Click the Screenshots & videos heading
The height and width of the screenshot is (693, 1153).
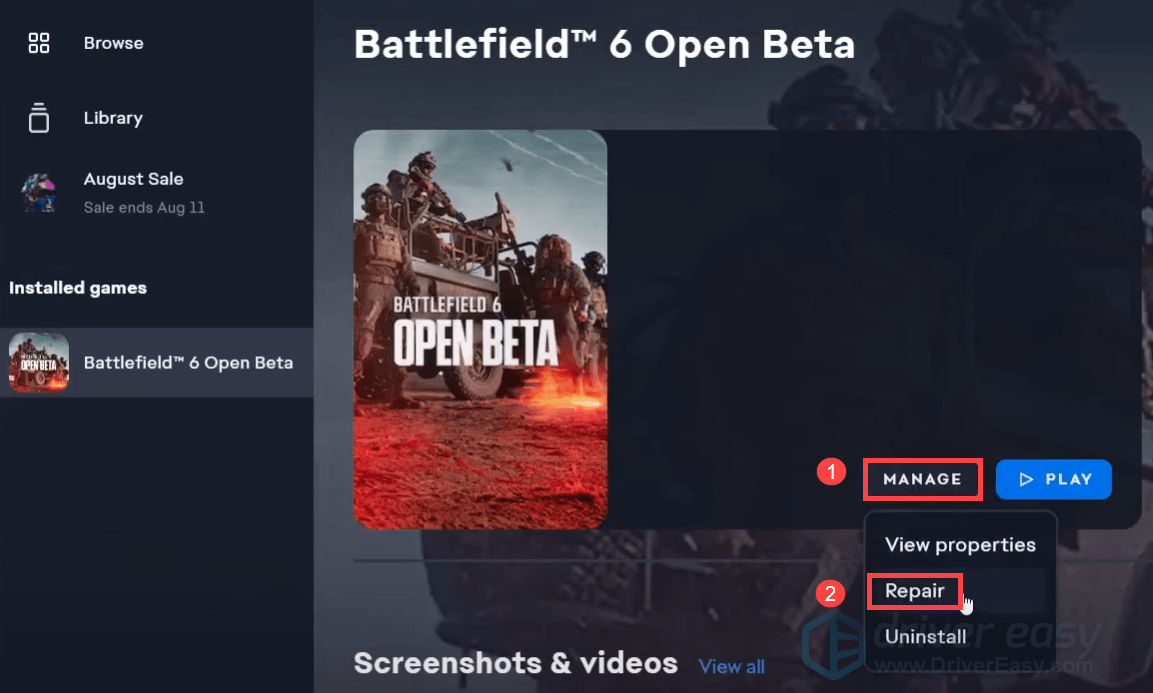point(515,663)
